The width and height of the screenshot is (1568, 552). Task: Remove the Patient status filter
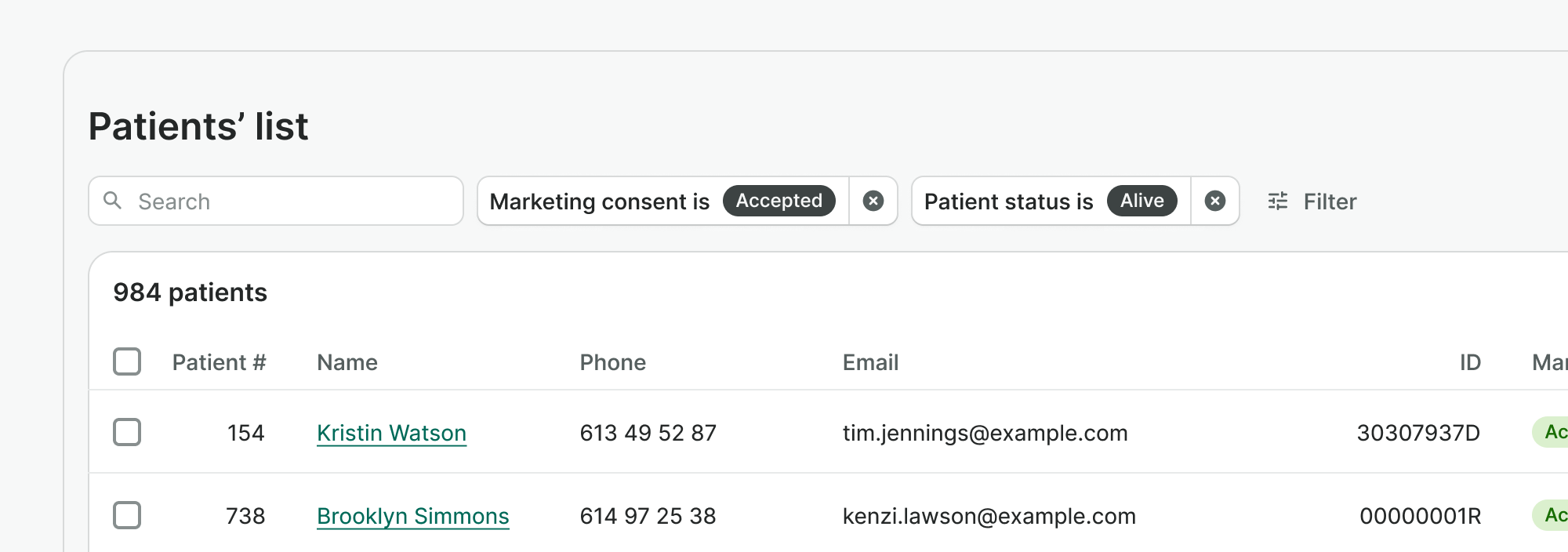[x=1215, y=202]
